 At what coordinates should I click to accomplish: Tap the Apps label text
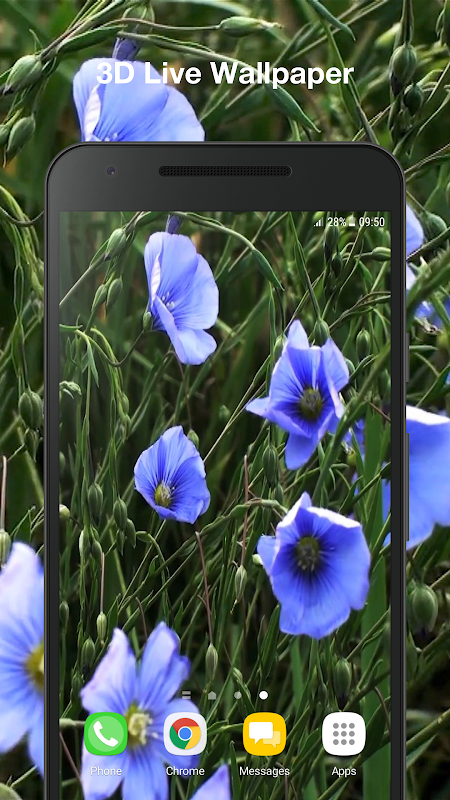pos(344,771)
